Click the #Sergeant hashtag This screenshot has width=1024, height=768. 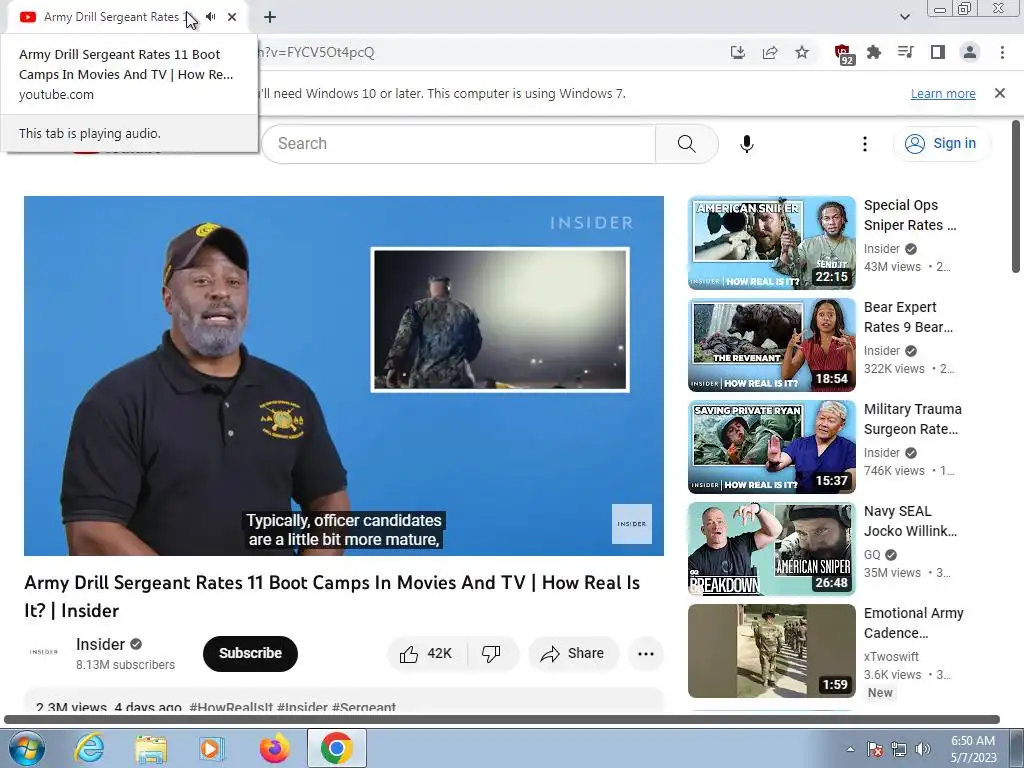pyautogui.click(x=364, y=707)
